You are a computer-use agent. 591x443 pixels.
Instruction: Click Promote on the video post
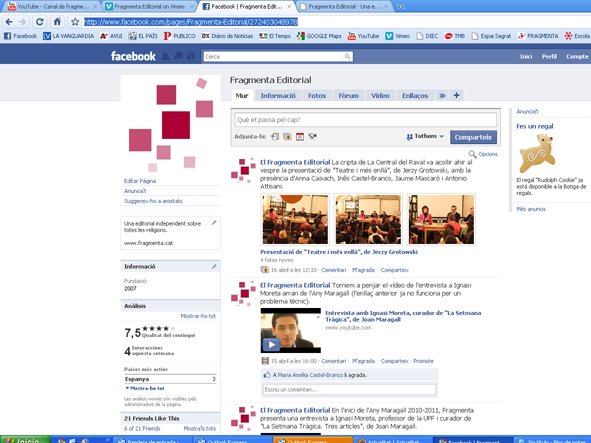pyautogui.click(x=423, y=361)
